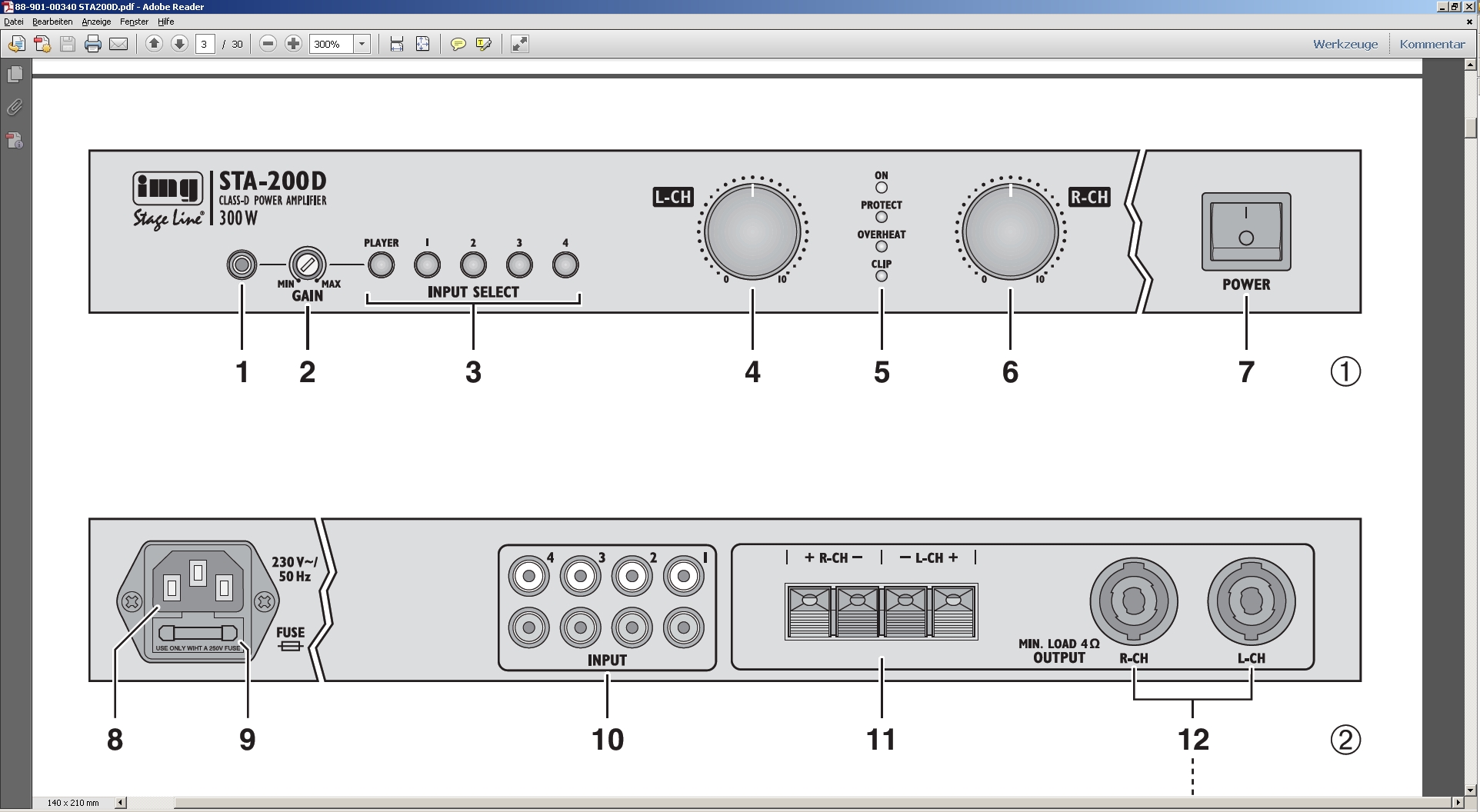This screenshot has width=1480, height=812.
Task: Select the Highlight text tool
Action: (484, 44)
